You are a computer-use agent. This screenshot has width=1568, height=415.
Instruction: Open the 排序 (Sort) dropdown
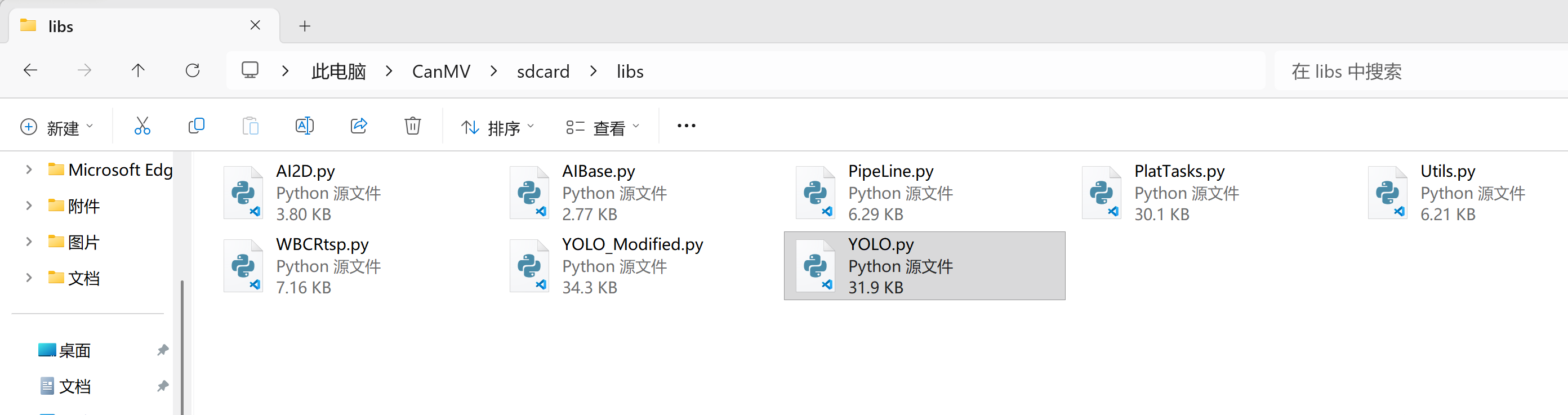[x=497, y=127]
